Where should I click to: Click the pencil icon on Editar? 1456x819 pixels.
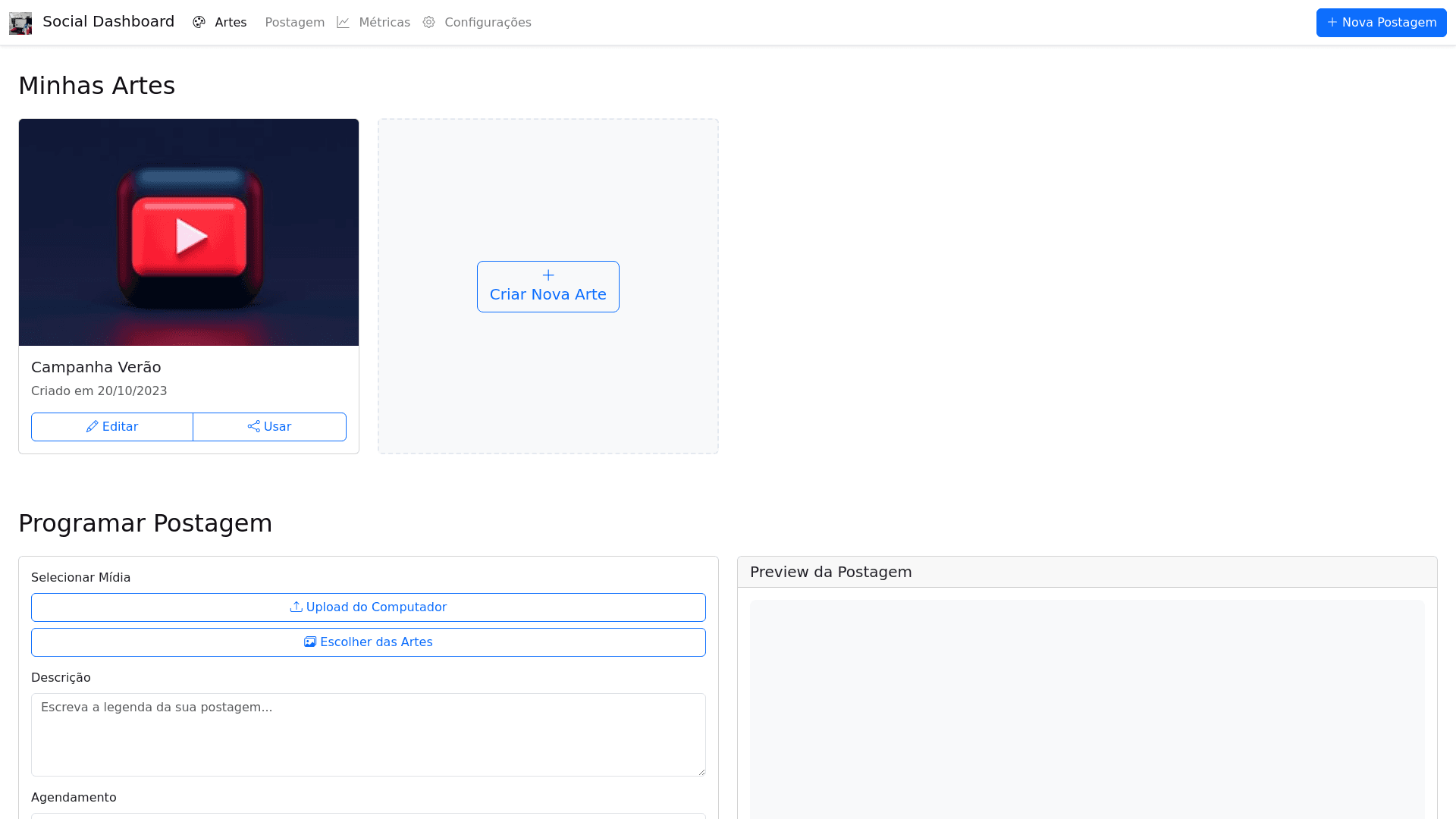(92, 427)
